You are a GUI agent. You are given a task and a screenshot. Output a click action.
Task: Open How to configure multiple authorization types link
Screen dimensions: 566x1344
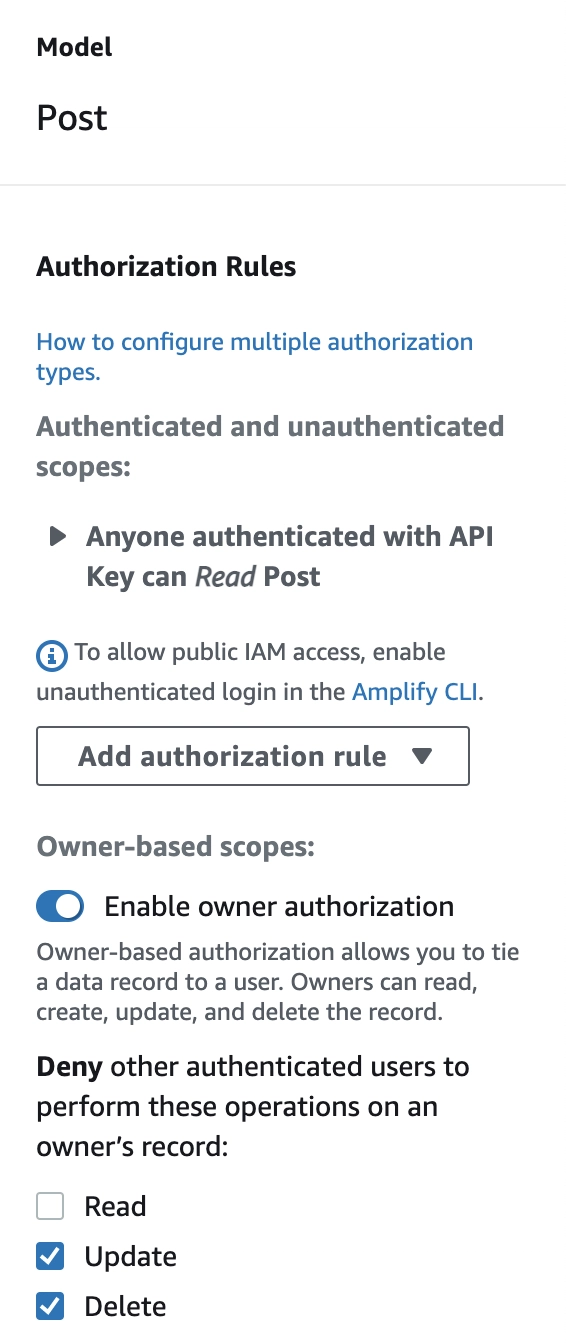[255, 357]
